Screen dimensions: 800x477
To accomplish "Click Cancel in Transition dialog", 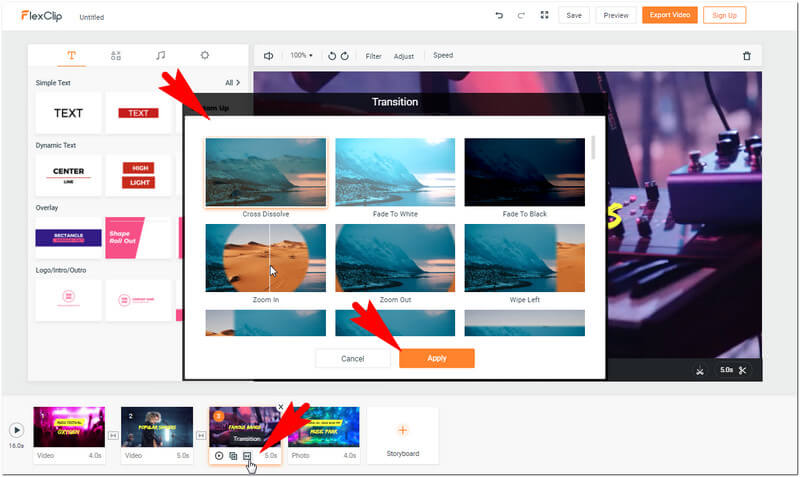I will pos(353,359).
